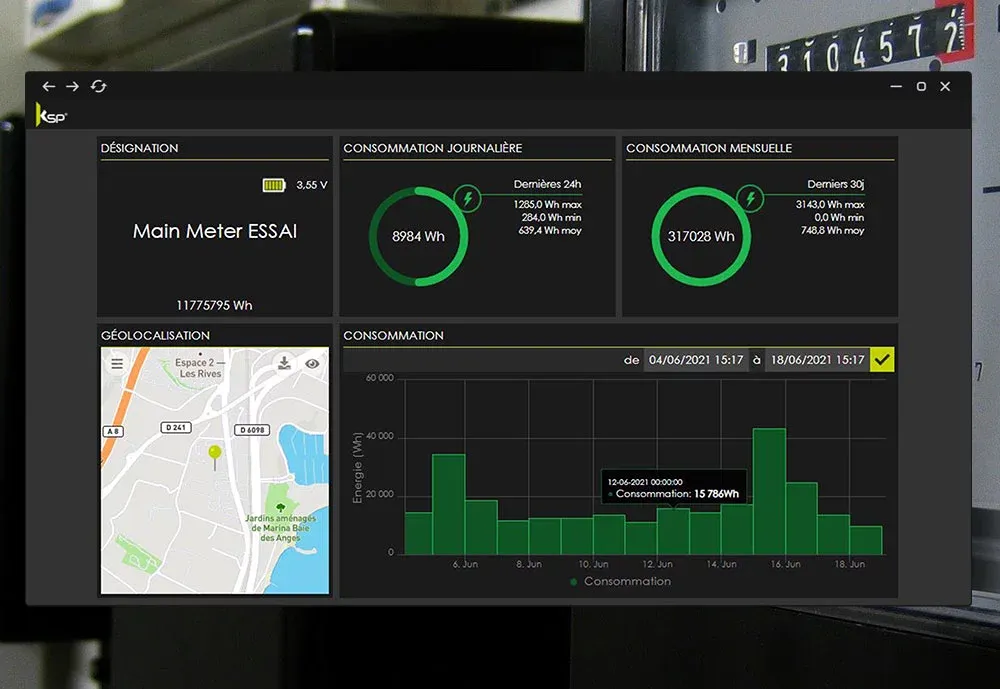Maximize the application window
The image size is (1000, 689).
(x=921, y=87)
